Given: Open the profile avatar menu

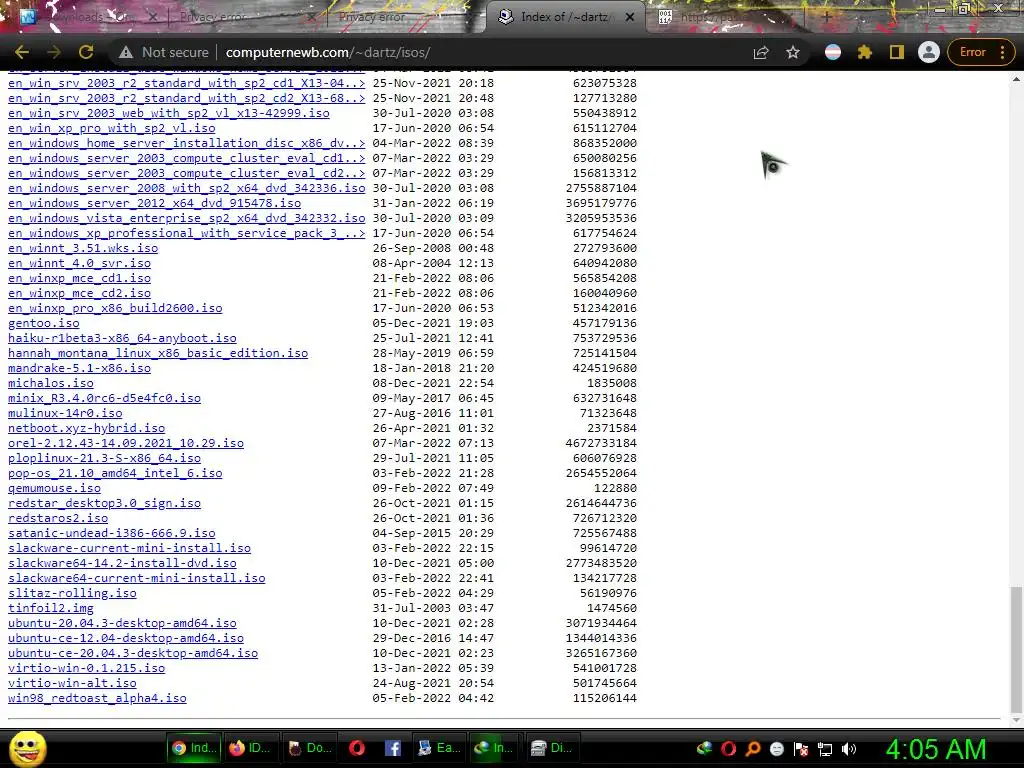Looking at the screenshot, I should (x=929, y=52).
